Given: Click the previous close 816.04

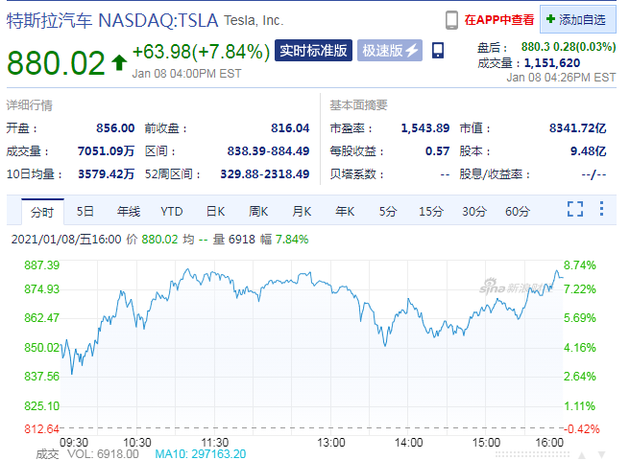Looking at the screenshot, I should (290, 128).
